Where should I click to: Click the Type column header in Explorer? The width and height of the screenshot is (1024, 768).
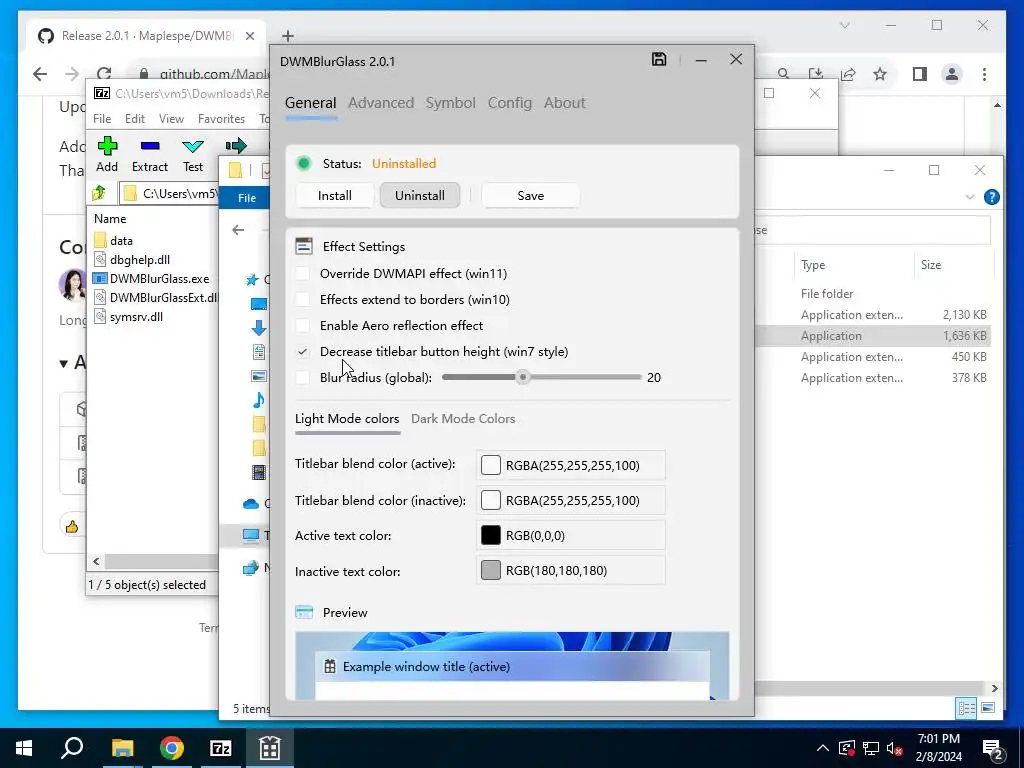[x=813, y=264]
